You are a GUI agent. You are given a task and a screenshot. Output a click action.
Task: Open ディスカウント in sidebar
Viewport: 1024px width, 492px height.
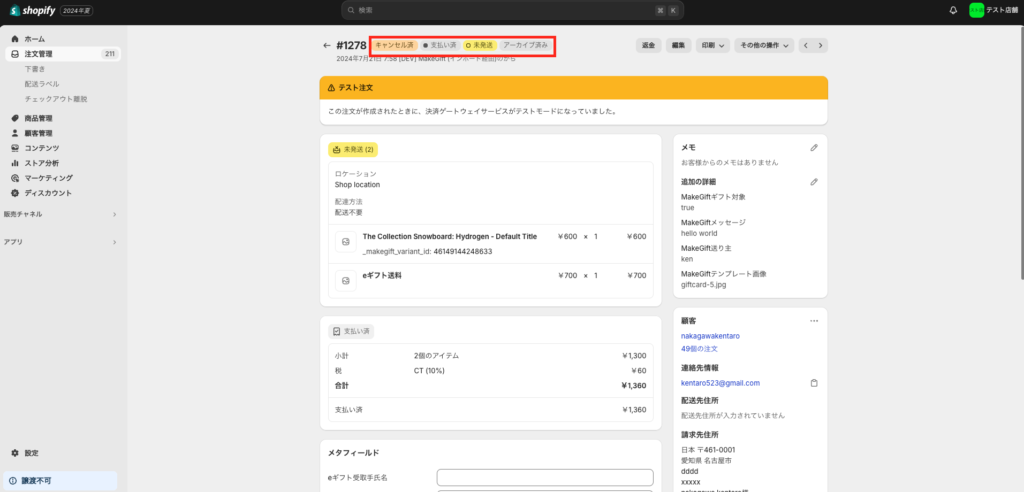tap(48, 193)
